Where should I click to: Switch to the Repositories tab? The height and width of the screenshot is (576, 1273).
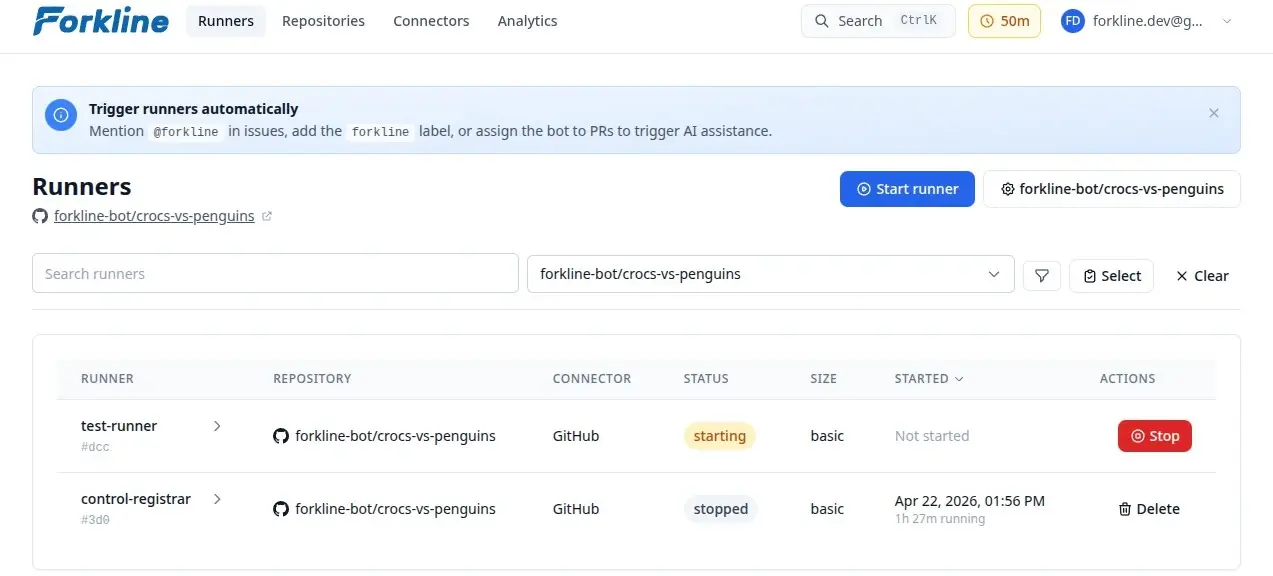pos(323,21)
